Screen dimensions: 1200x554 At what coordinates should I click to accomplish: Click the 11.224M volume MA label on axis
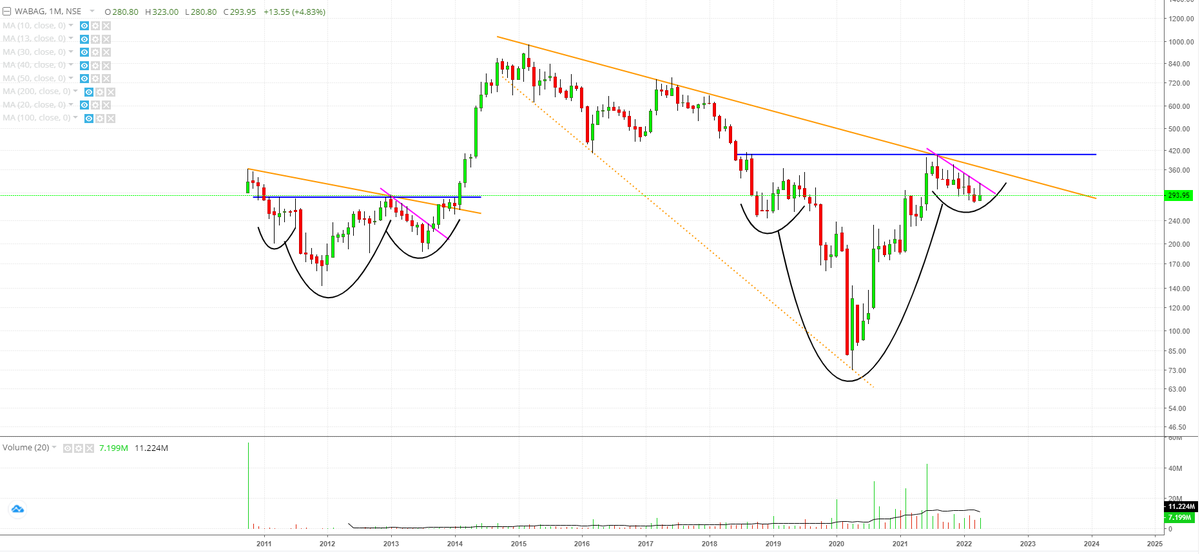tap(1180, 508)
